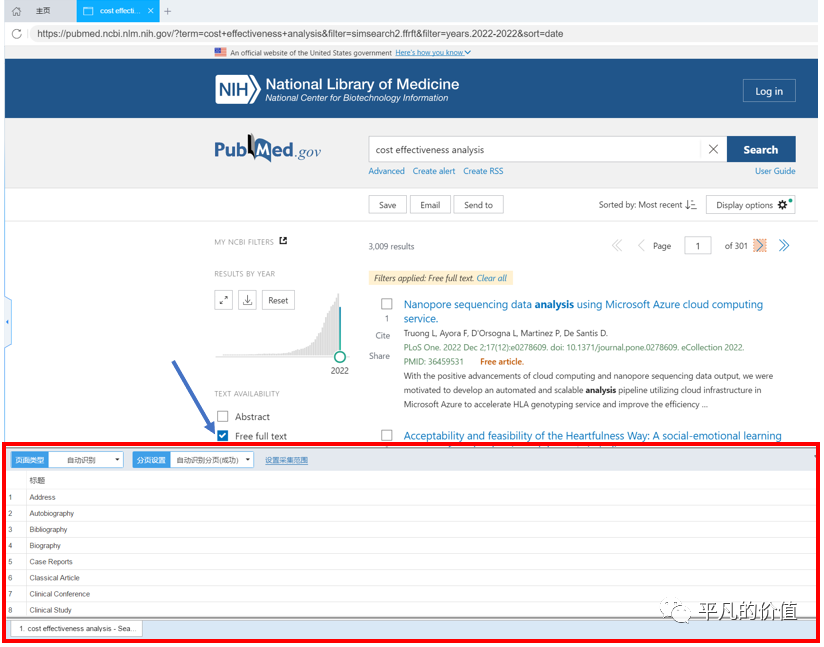
Task: Go to the next results page arrow
Action: (x=760, y=245)
